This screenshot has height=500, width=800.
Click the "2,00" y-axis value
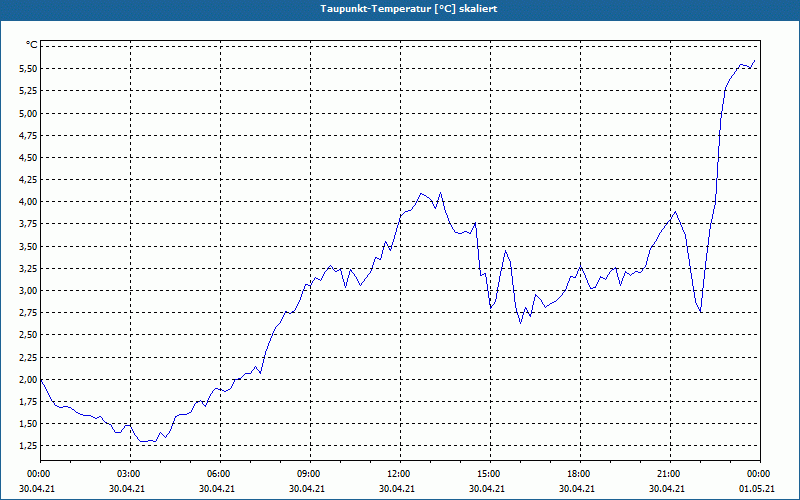[29, 380]
